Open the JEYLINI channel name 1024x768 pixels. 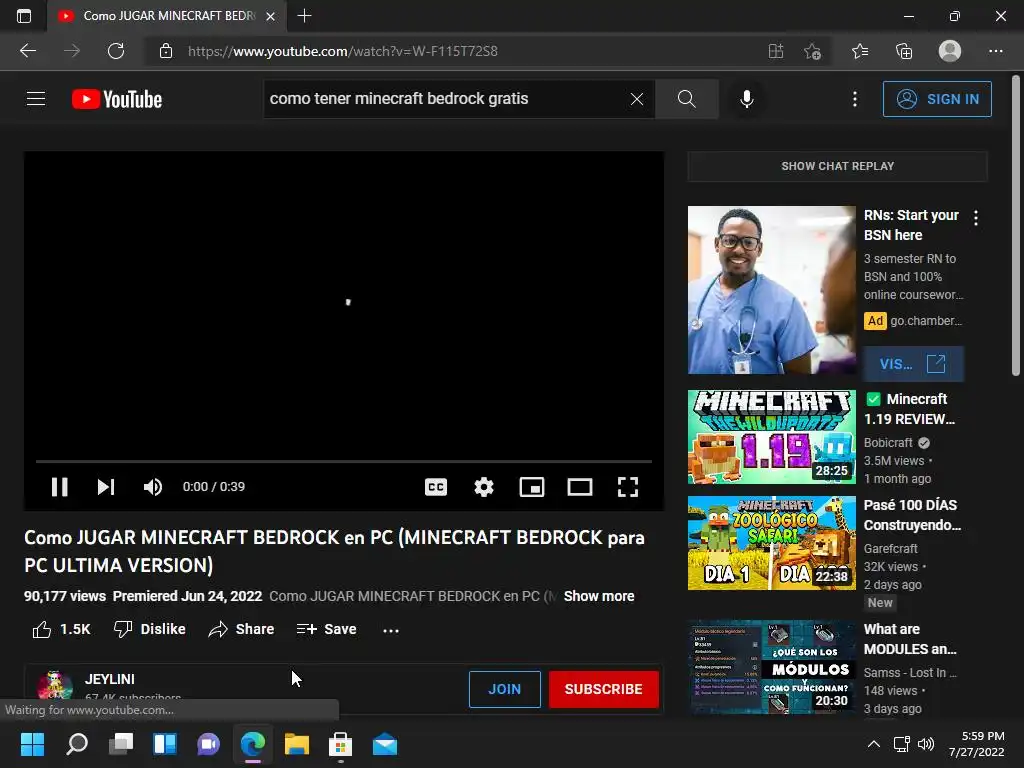click(x=110, y=679)
